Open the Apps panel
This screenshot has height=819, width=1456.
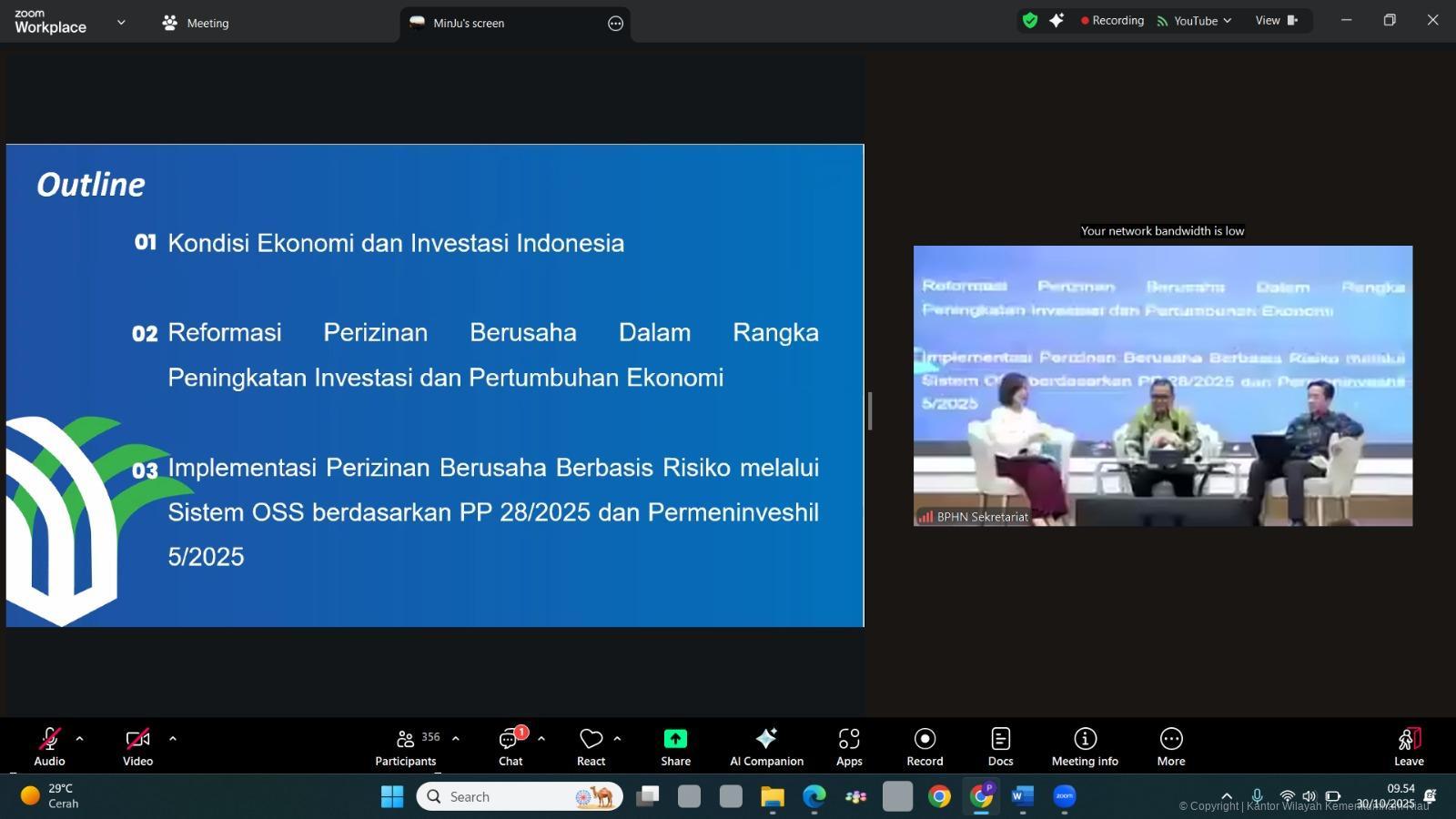849,747
